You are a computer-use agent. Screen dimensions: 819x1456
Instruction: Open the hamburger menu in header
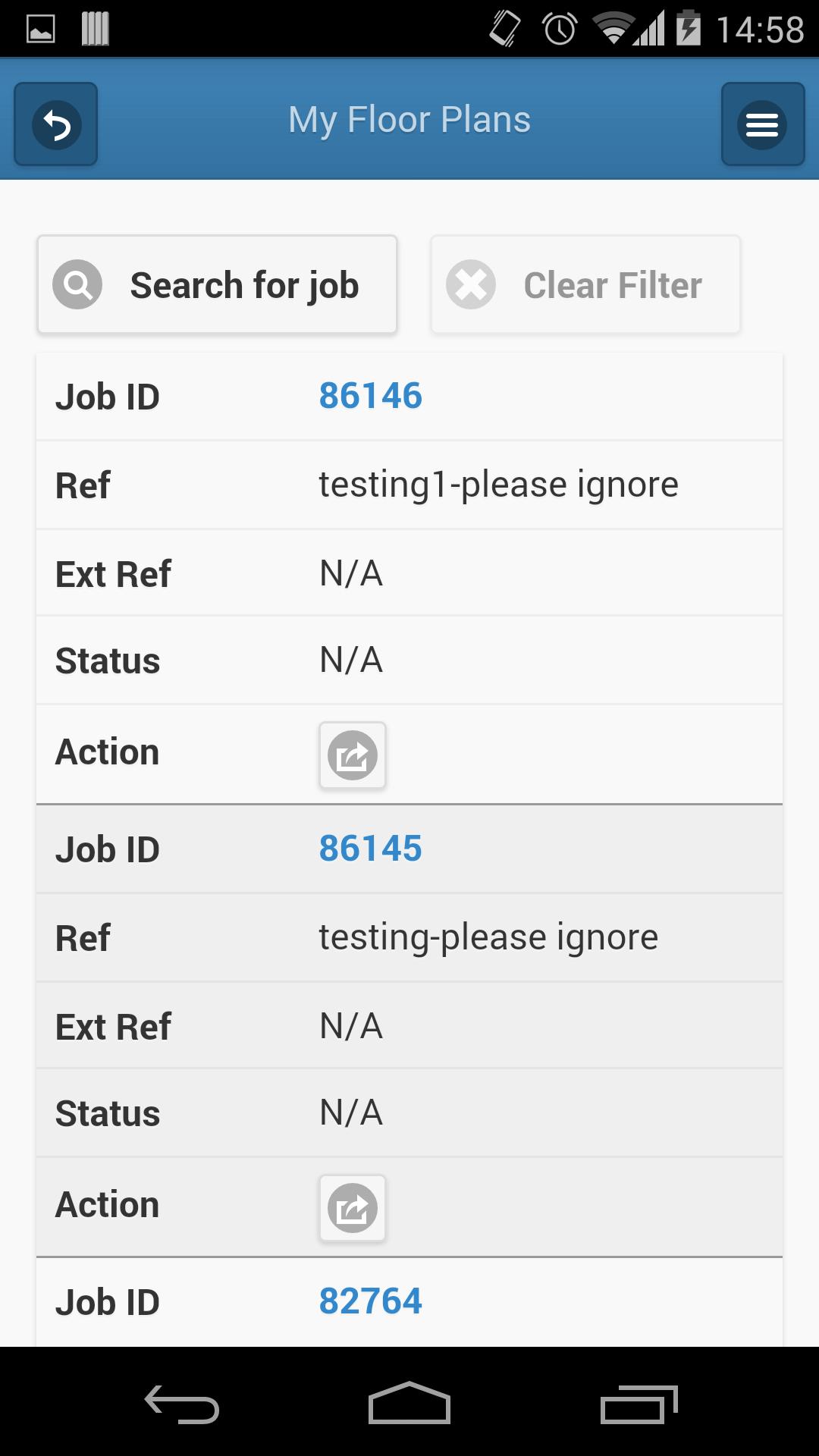(762, 124)
